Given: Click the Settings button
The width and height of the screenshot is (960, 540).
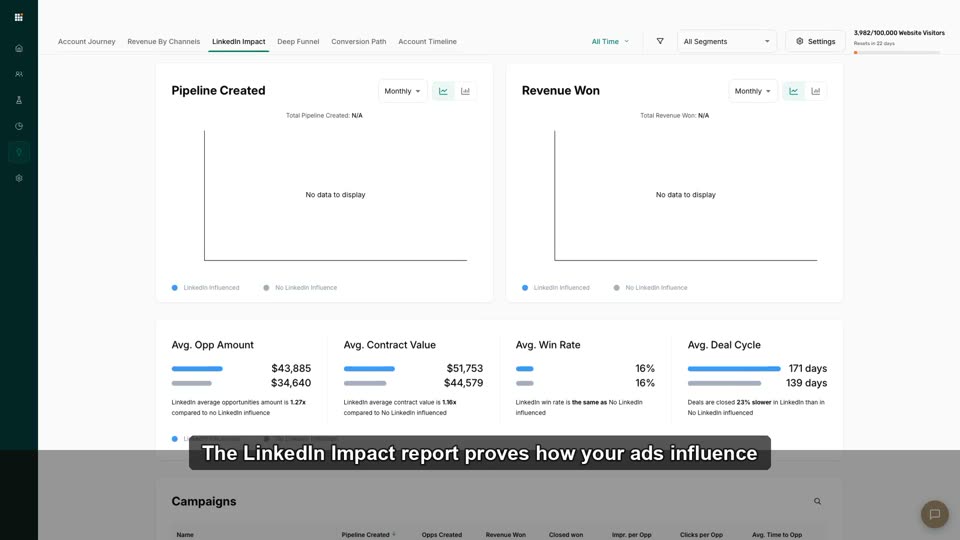Looking at the screenshot, I should coord(815,41).
